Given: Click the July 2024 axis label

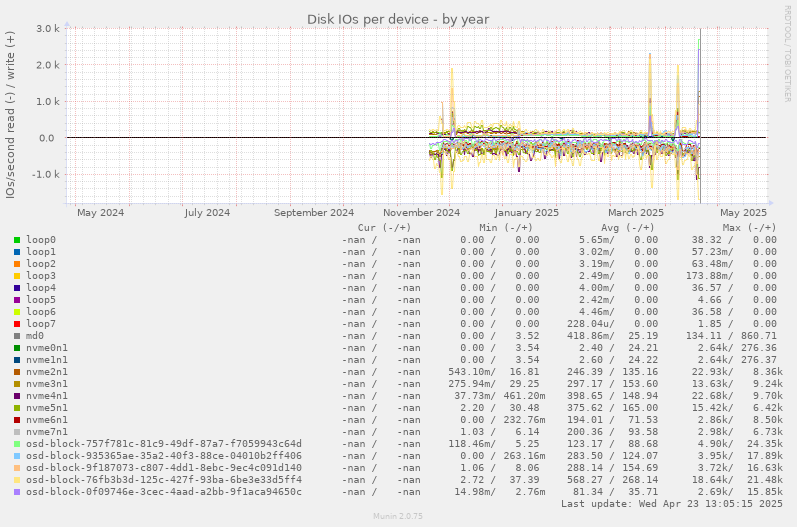Looking at the screenshot, I should pos(207,212).
